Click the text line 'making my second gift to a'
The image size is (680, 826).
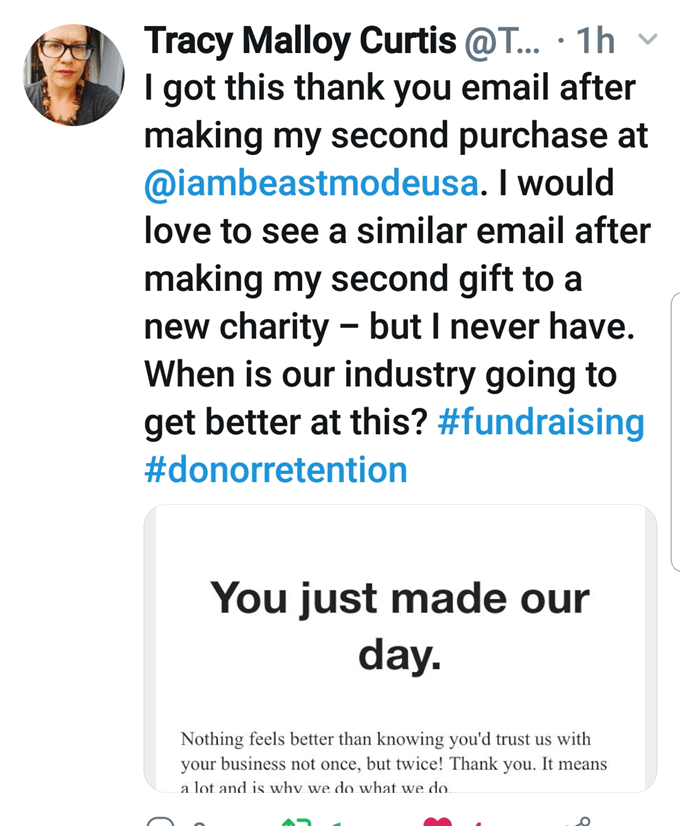[x=363, y=279]
